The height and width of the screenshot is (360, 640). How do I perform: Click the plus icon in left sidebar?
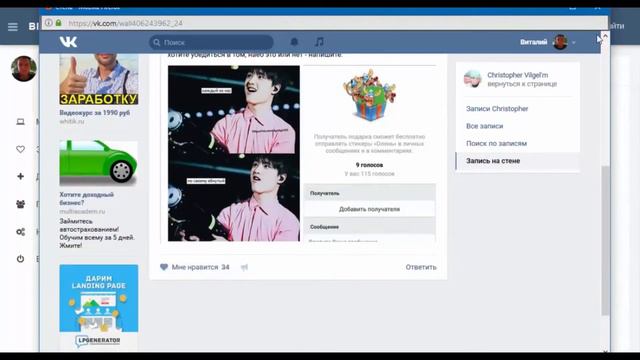point(20,176)
